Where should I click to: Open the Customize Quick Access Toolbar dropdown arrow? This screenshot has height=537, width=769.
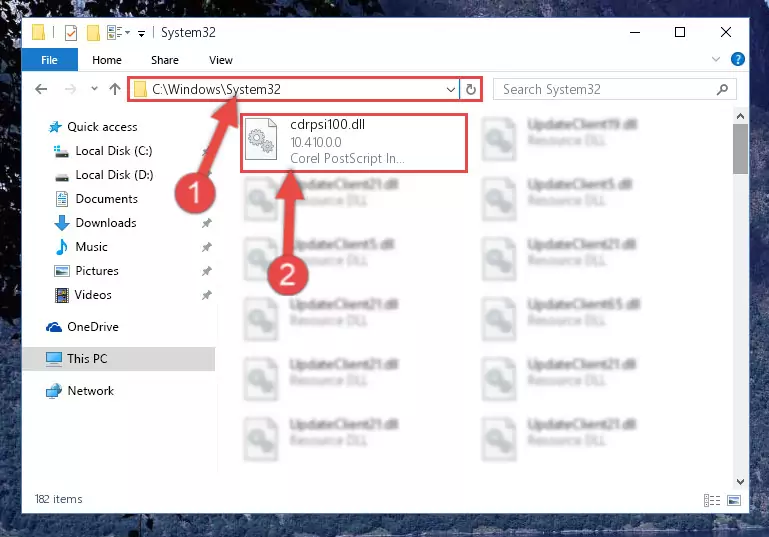click(141, 33)
